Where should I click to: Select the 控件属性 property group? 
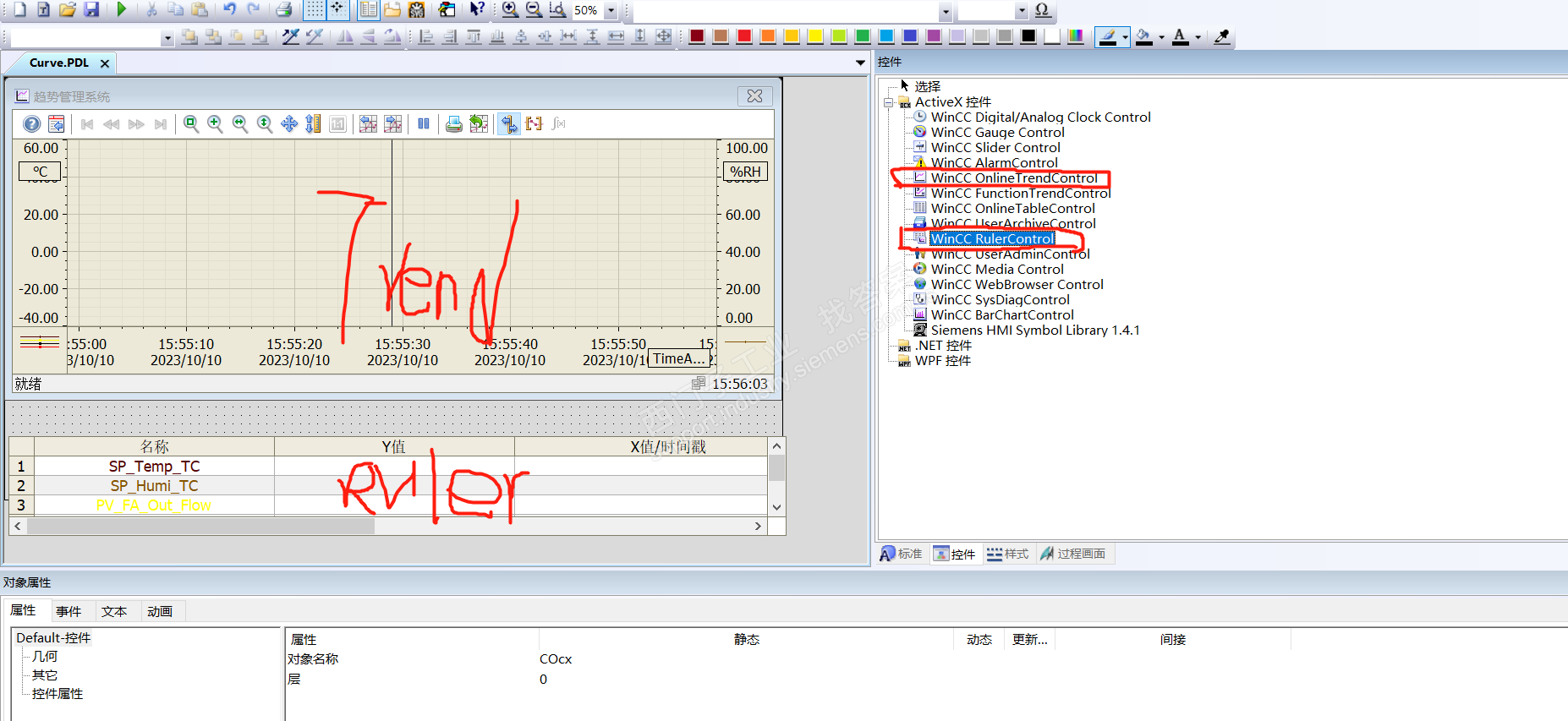58,694
